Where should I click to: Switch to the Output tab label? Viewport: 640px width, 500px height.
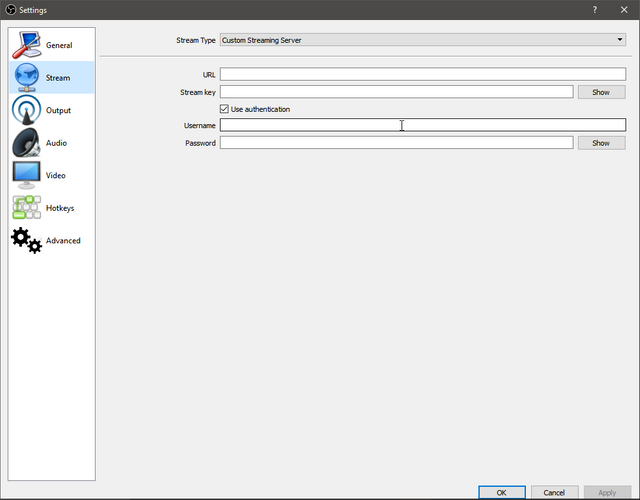[58, 111]
